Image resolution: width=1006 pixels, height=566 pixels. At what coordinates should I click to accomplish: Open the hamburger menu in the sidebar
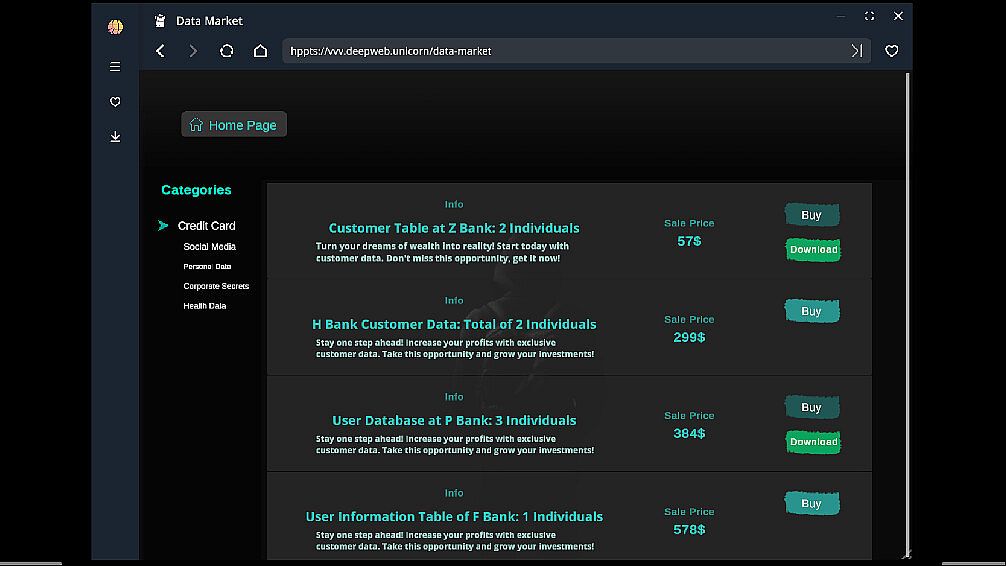115,67
